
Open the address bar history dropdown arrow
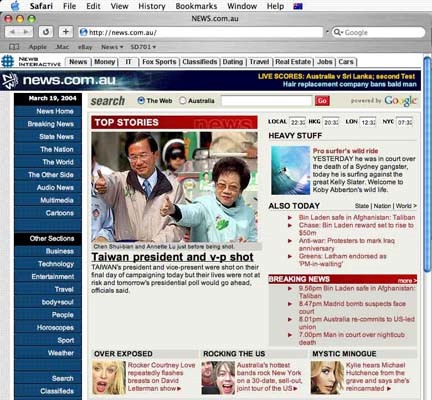pyautogui.click(x=327, y=32)
